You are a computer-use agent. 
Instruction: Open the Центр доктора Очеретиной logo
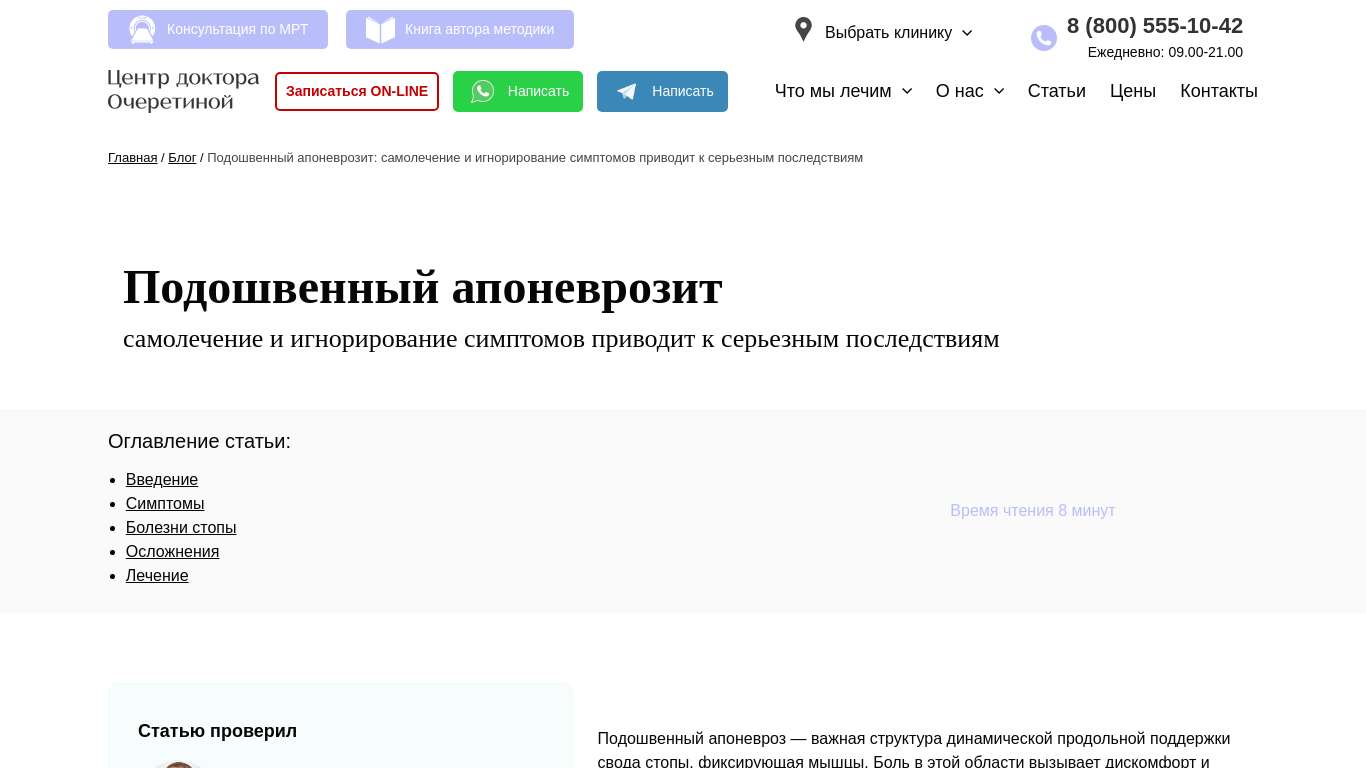(x=183, y=91)
